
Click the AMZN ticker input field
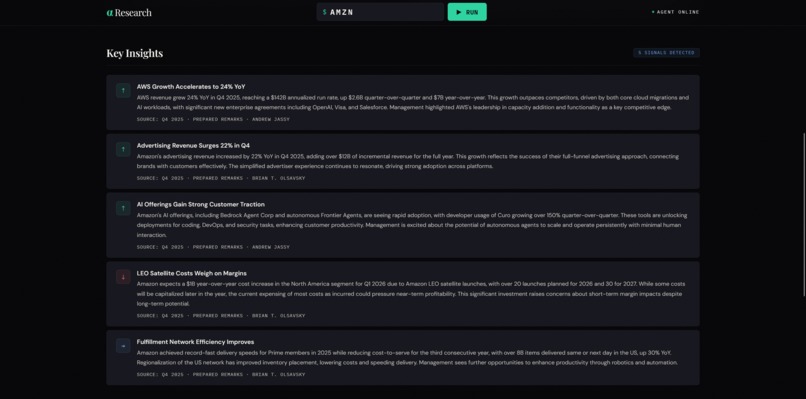point(380,12)
